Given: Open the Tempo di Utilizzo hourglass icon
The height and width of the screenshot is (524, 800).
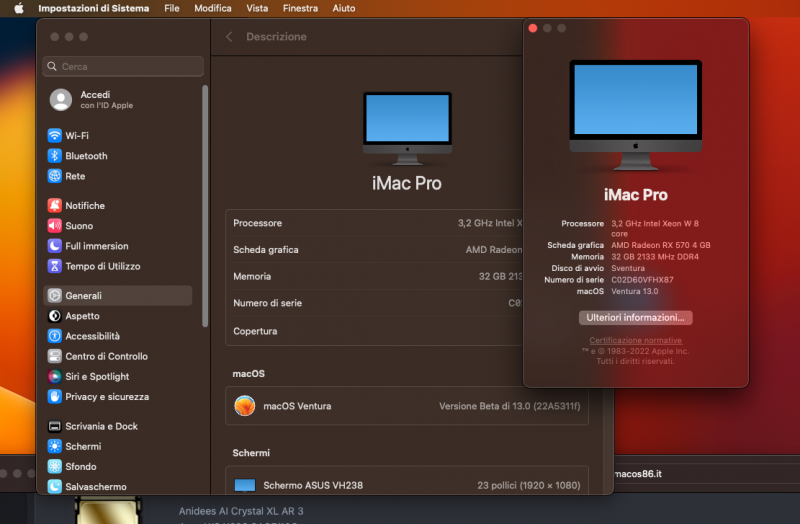Looking at the screenshot, I should coord(55,266).
